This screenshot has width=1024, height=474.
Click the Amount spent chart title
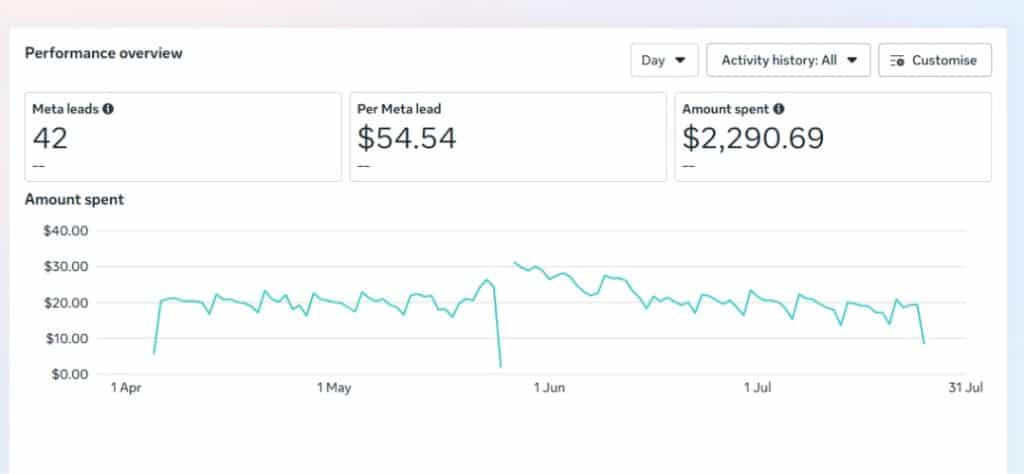[74, 200]
